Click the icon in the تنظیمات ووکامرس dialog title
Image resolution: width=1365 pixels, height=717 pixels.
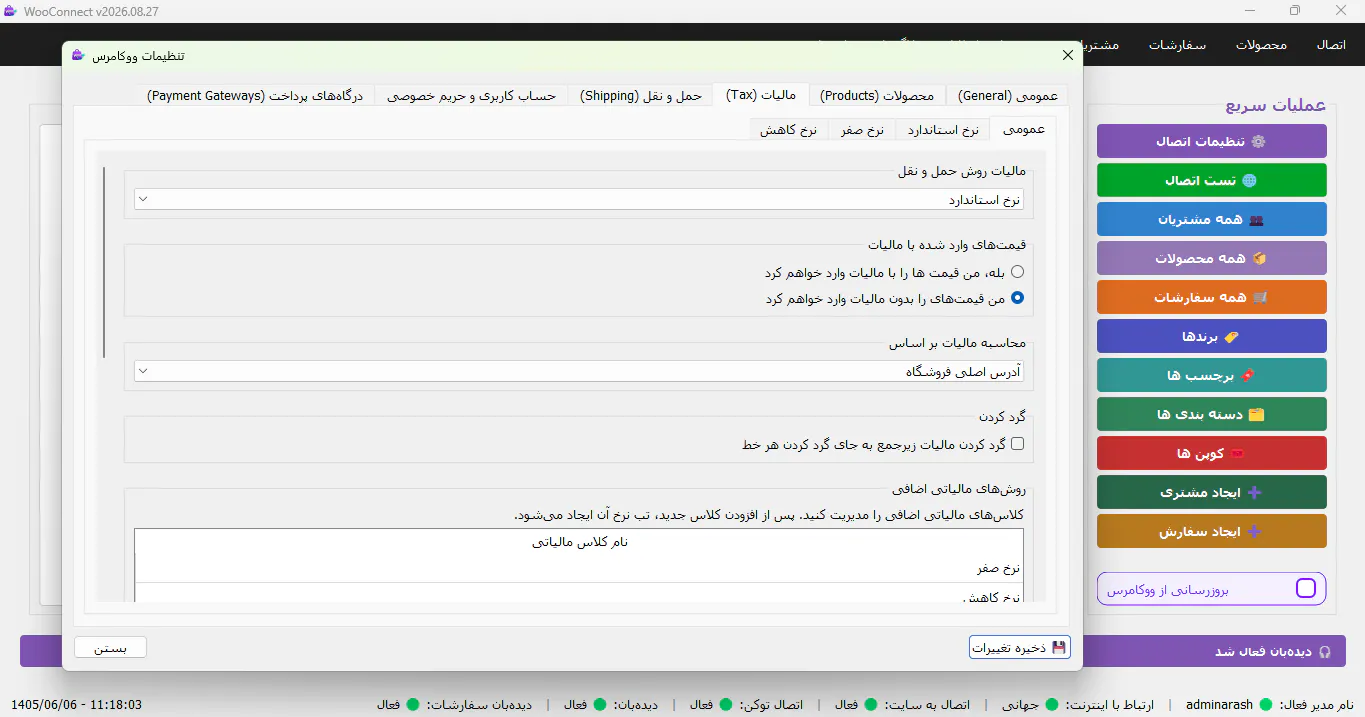pos(78,56)
